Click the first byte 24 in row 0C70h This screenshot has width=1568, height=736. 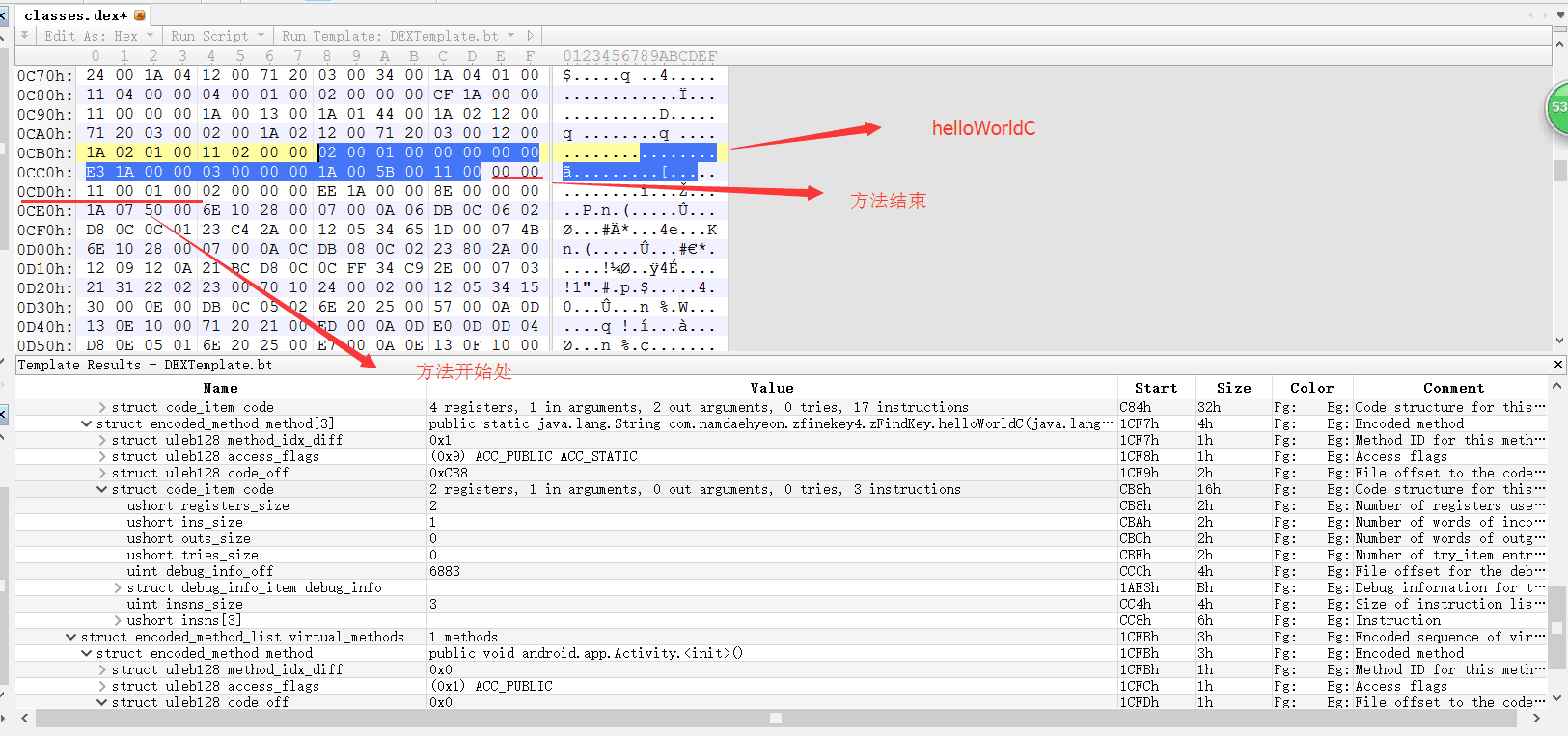click(96, 75)
